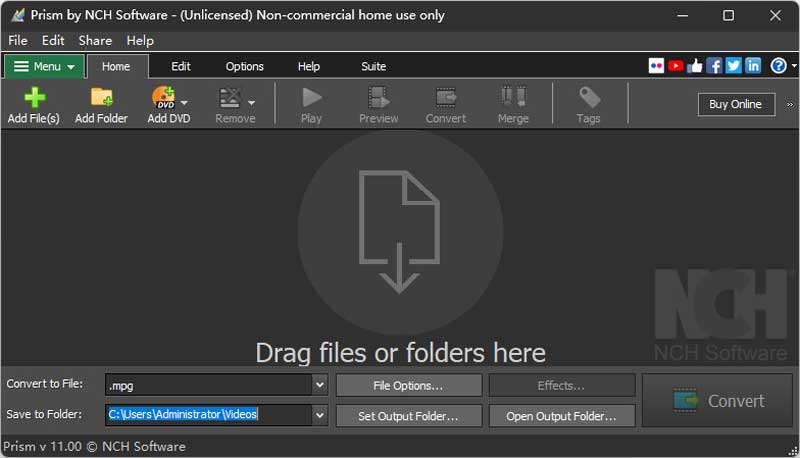
Task: Expand the help icon dropdown arrow
Action: tap(794, 66)
